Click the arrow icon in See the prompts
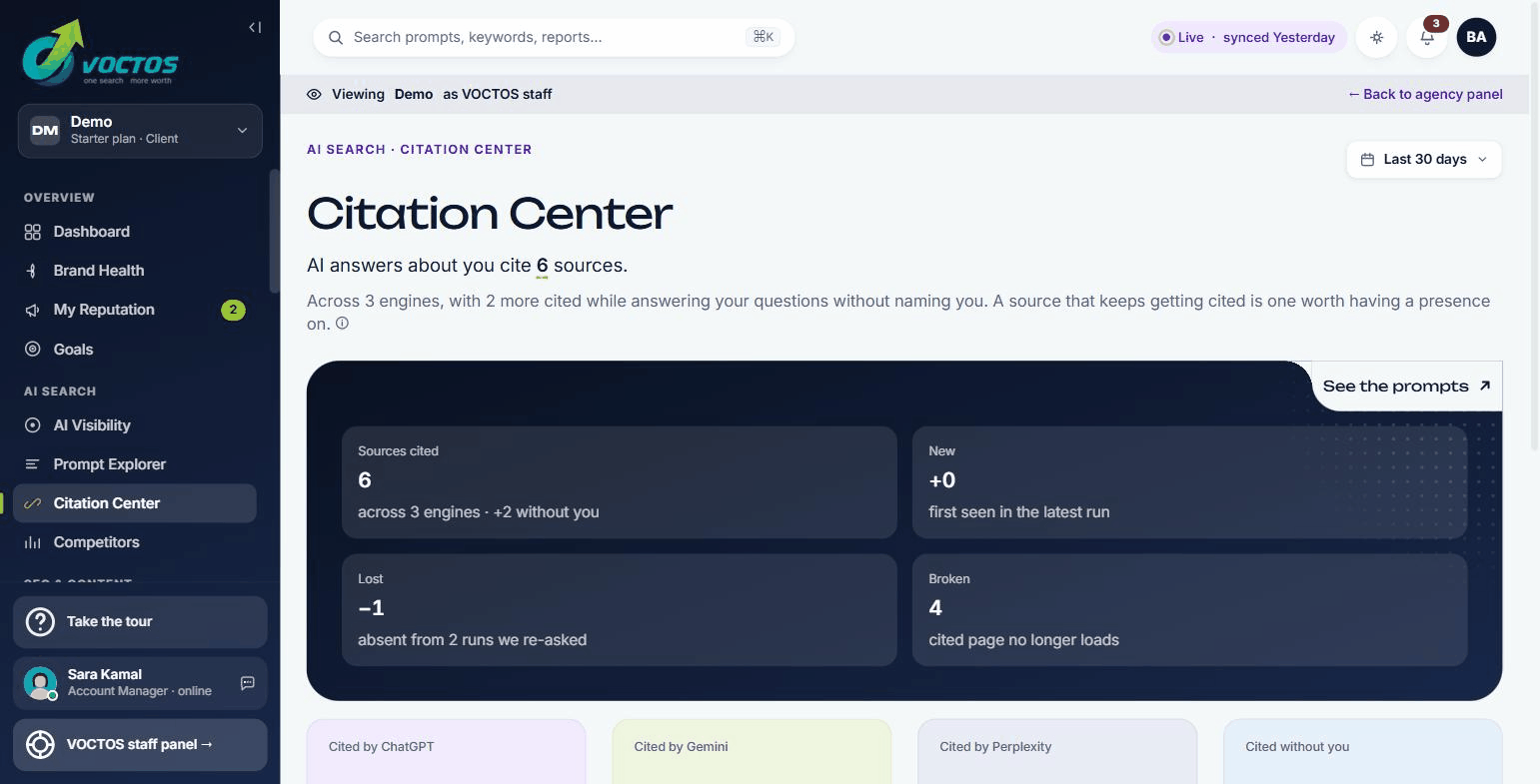Viewport: 1540px width, 784px height. (1485, 386)
